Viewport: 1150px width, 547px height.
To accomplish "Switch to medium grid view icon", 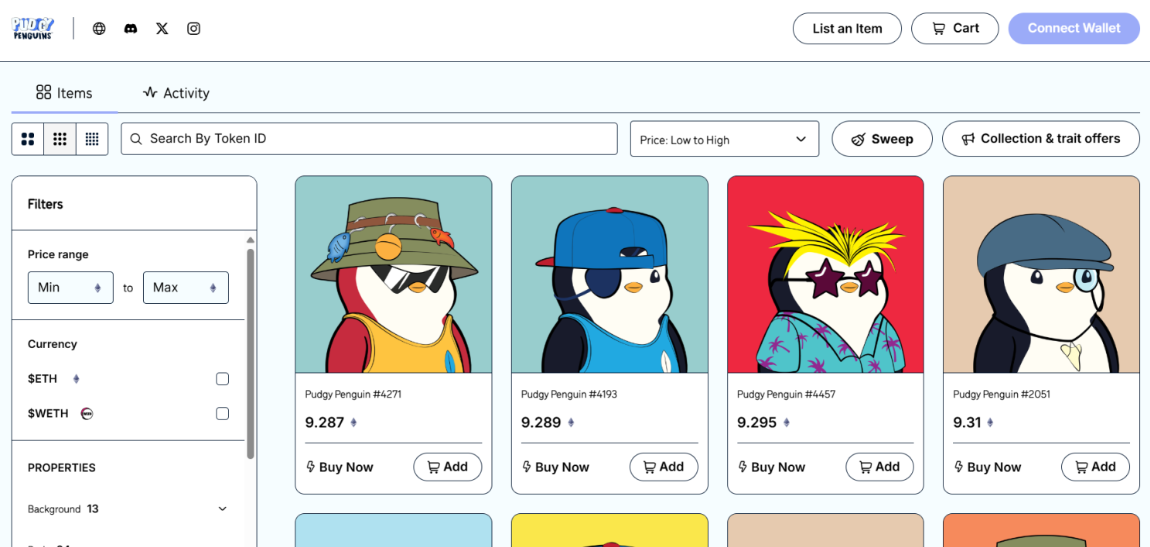I will click(x=60, y=139).
